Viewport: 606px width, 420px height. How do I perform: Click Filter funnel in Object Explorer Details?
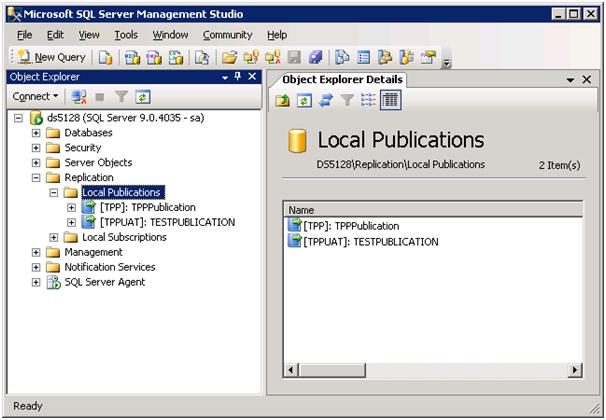(347, 100)
